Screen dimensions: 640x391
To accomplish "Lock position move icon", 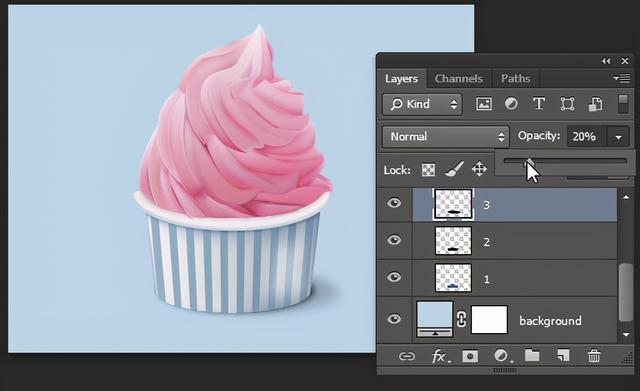I will 479,169.
